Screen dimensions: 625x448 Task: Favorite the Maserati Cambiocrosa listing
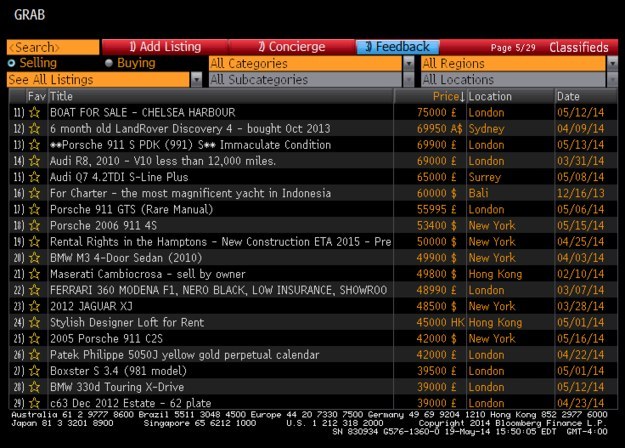coord(35,273)
